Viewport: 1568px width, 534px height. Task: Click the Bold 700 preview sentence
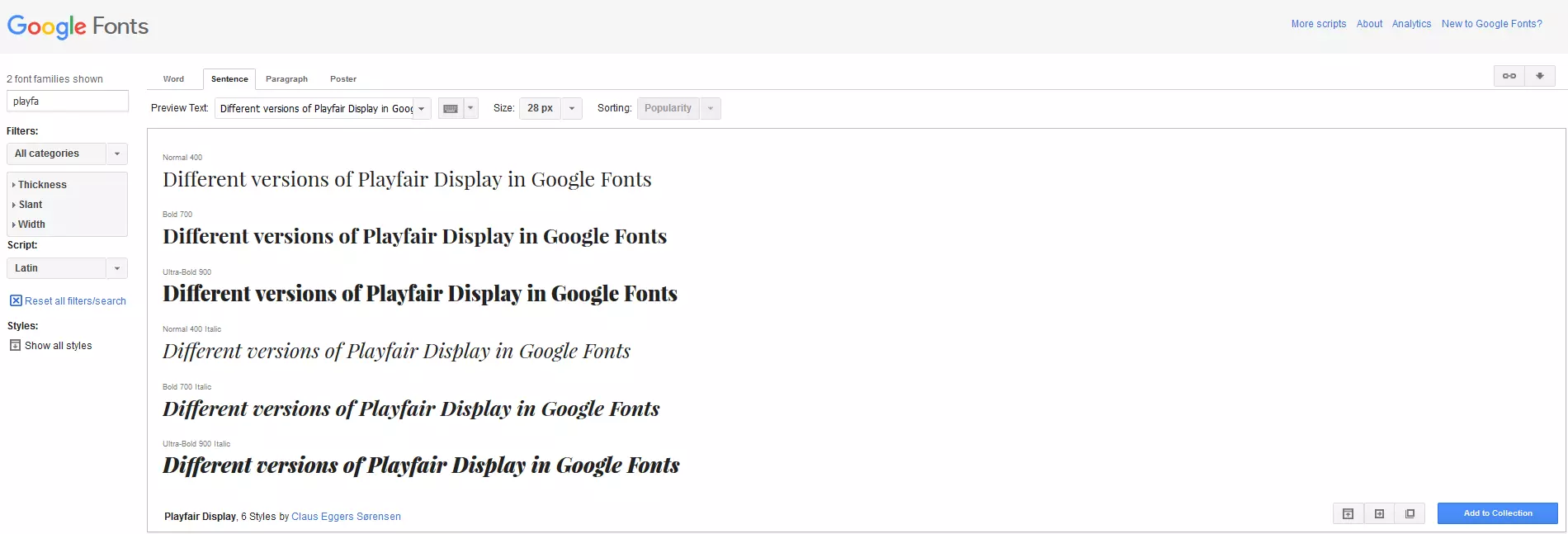(x=414, y=237)
